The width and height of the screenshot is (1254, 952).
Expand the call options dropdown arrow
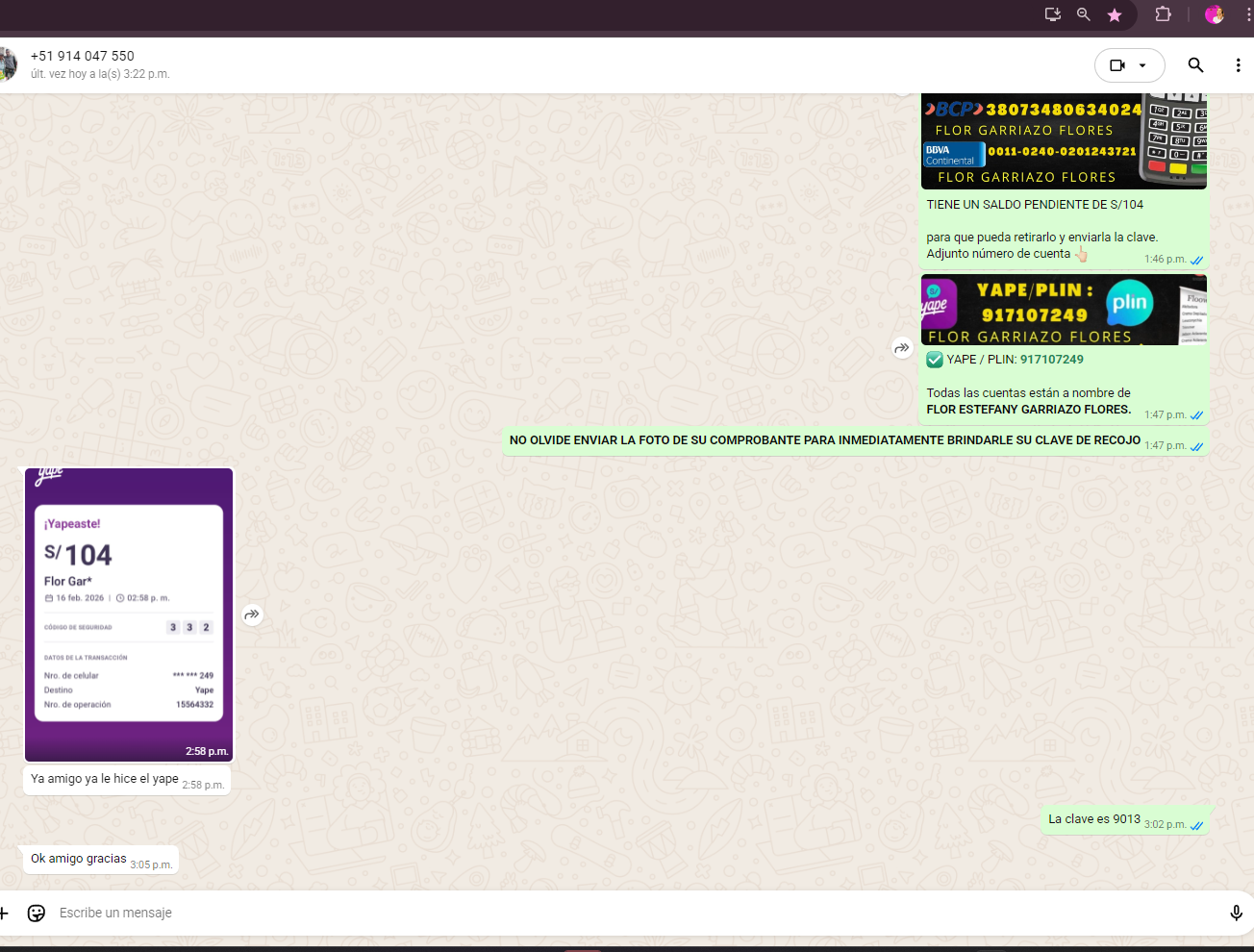point(1142,65)
